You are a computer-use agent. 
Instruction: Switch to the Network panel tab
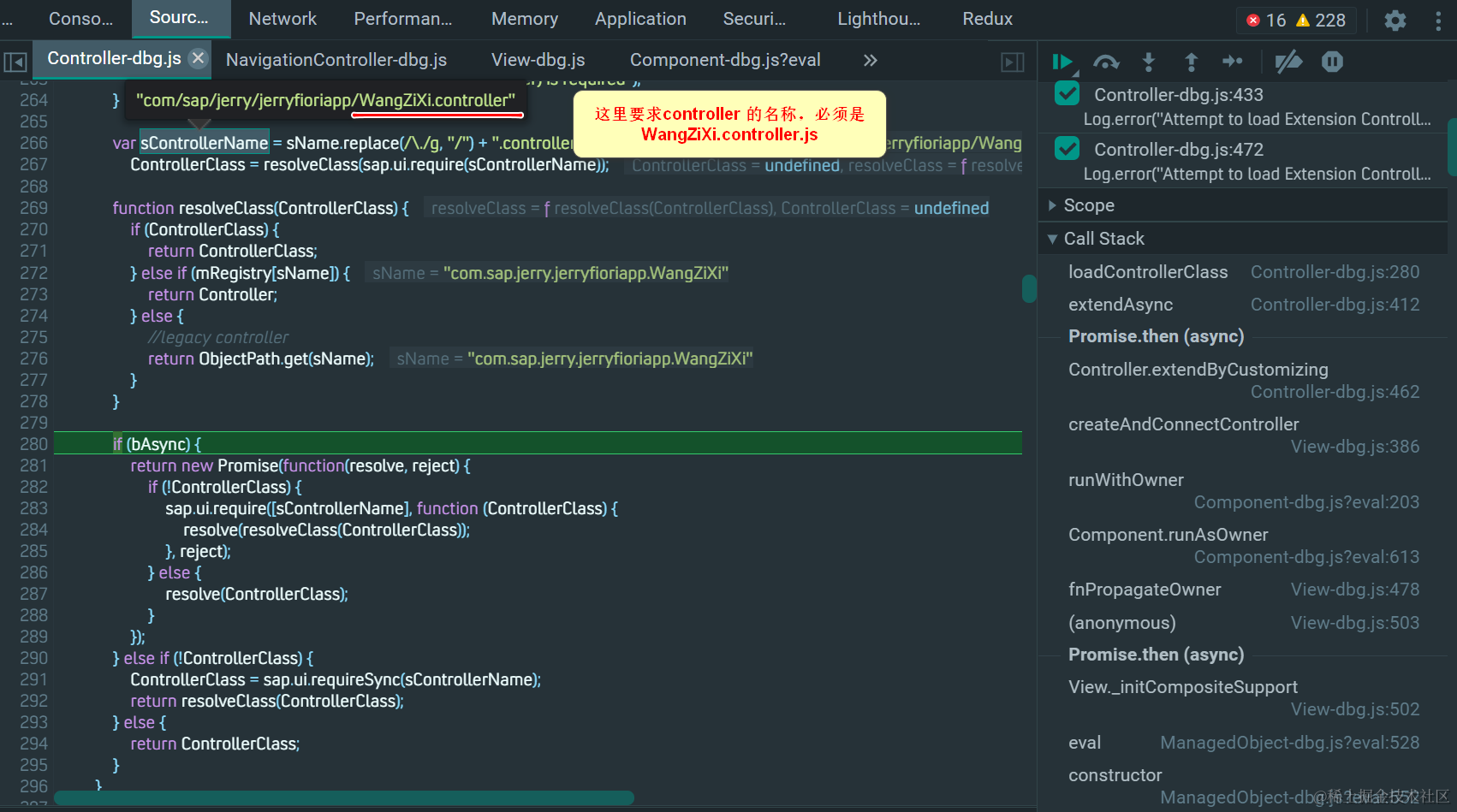point(282,19)
